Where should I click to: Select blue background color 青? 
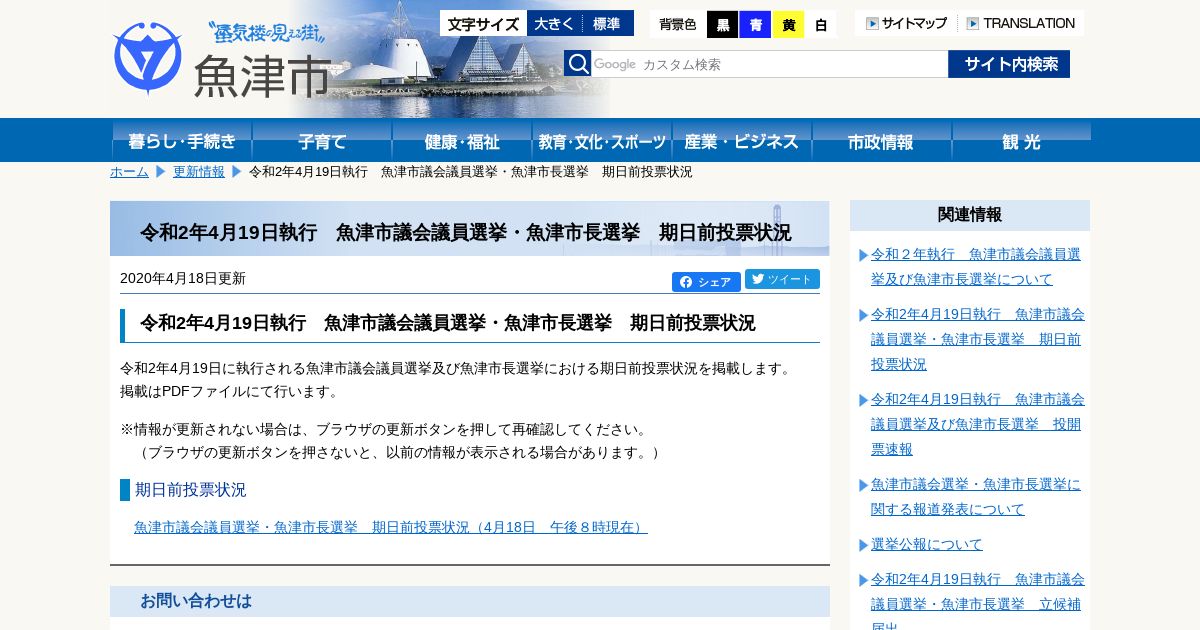(755, 25)
